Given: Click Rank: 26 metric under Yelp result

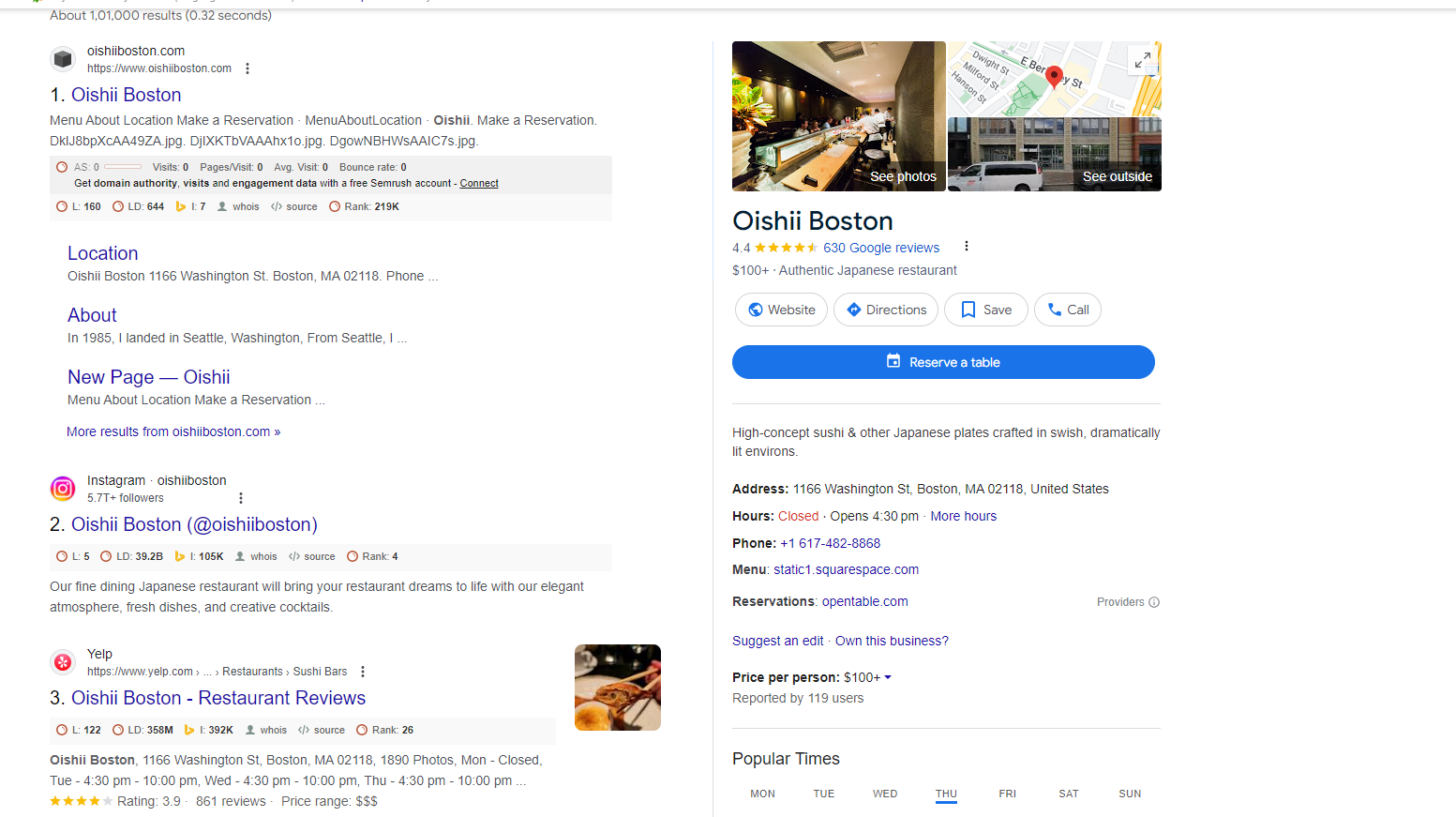Looking at the screenshot, I should (x=385, y=730).
